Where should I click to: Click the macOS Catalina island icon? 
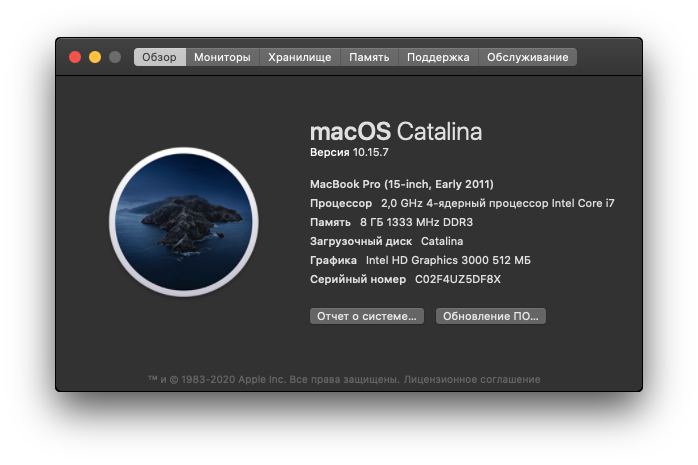click(x=184, y=222)
